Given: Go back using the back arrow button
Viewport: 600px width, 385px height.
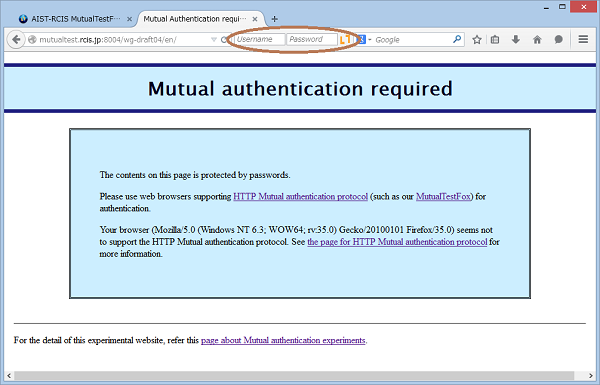Looking at the screenshot, I should point(16,39).
